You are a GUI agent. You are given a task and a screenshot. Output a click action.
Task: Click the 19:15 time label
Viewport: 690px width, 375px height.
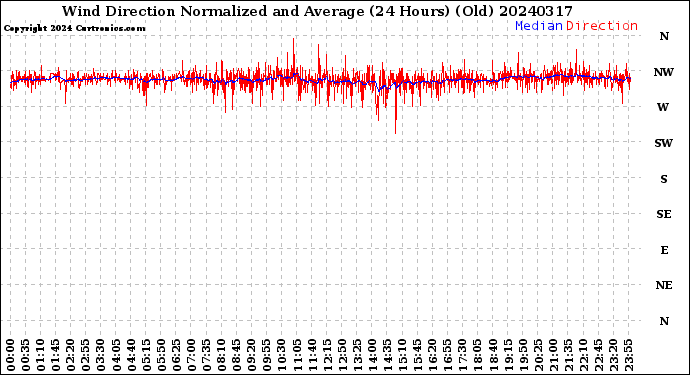(508, 355)
